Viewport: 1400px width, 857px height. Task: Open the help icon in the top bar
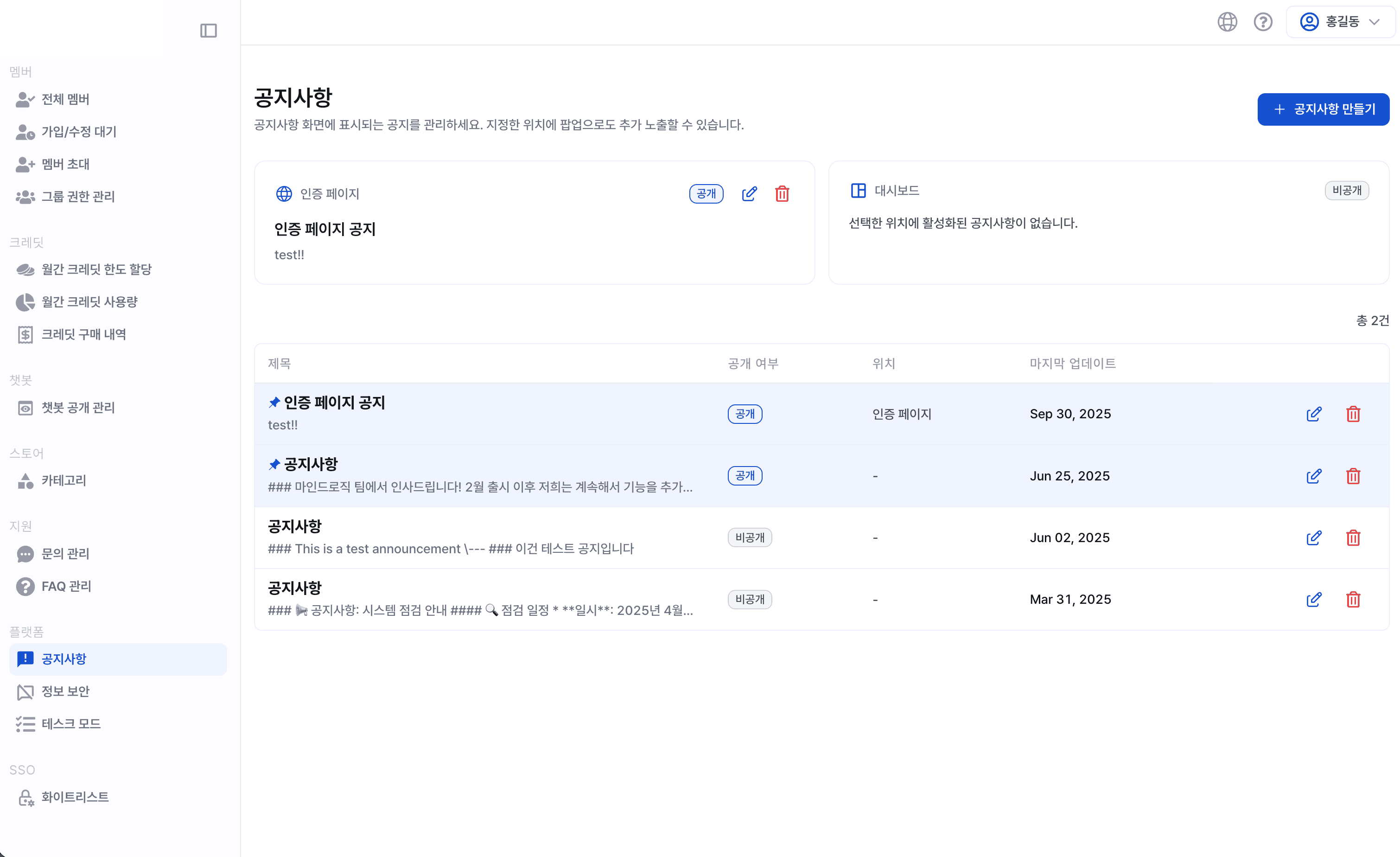pyautogui.click(x=1262, y=22)
